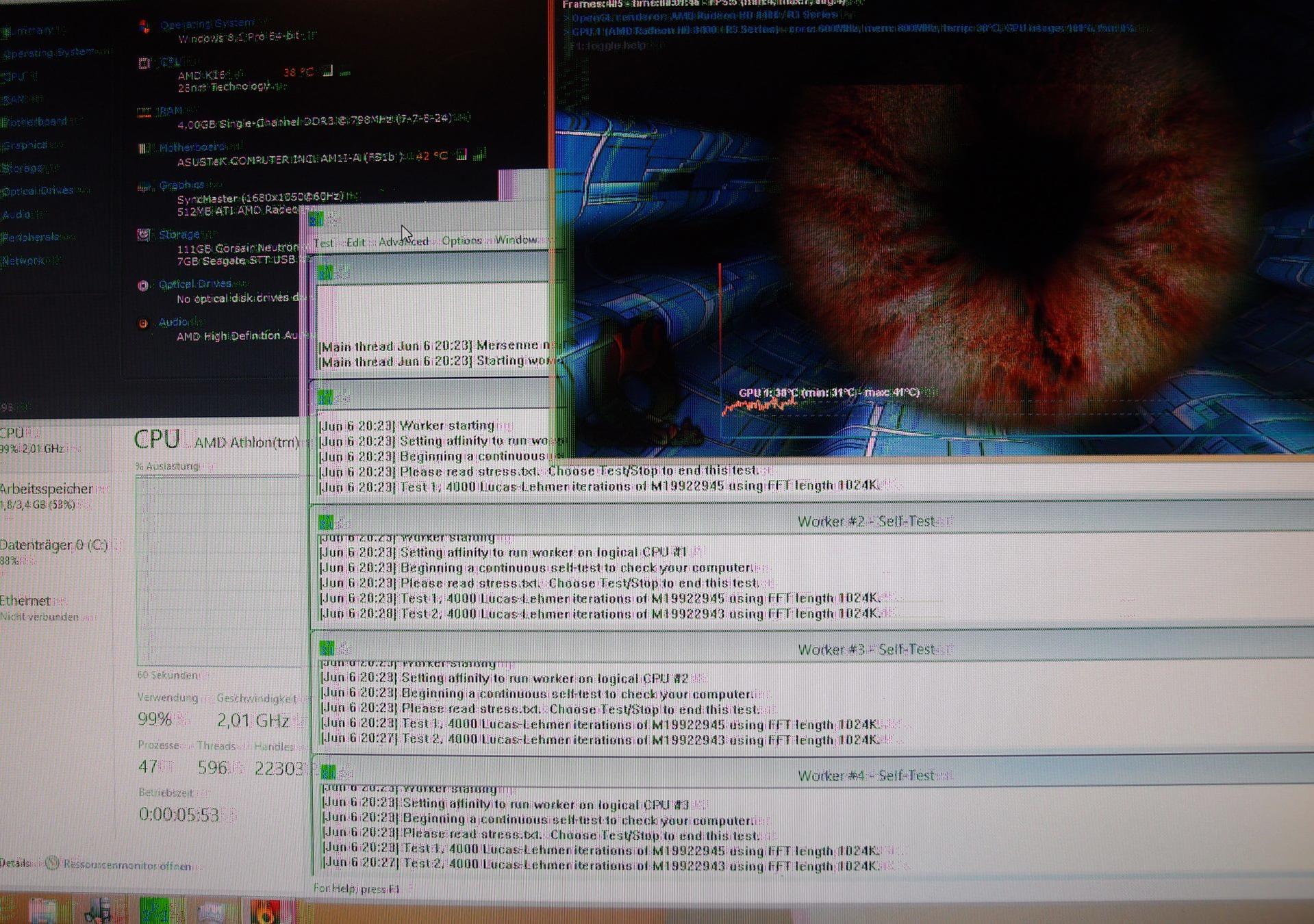Select Arbeitsspeicher in Task Manager performance list
Image resolution: width=1314 pixels, height=924 pixels.
(x=53, y=496)
